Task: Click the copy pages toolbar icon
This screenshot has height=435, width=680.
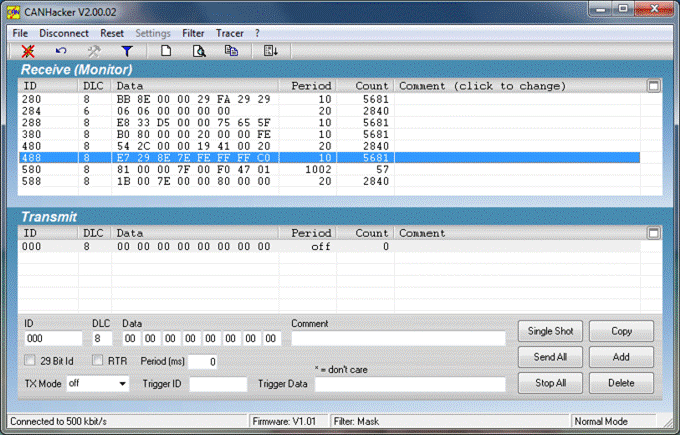Action: pyautogui.click(x=231, y=51)
